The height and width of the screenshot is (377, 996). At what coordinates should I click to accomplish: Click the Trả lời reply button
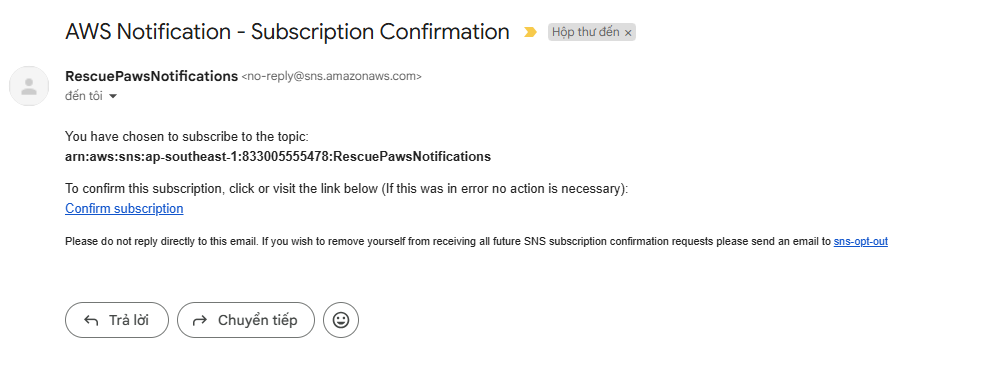[117, 320]
